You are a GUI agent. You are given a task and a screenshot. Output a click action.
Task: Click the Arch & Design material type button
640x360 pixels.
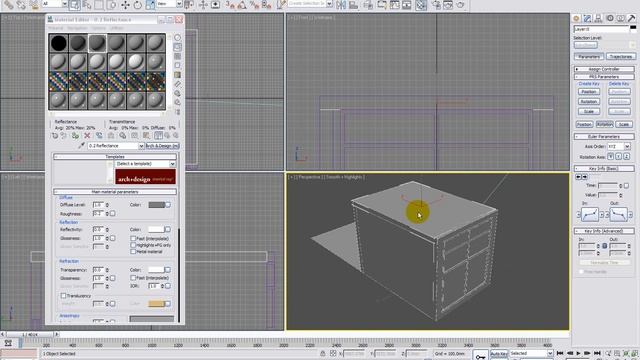[162, 146]
